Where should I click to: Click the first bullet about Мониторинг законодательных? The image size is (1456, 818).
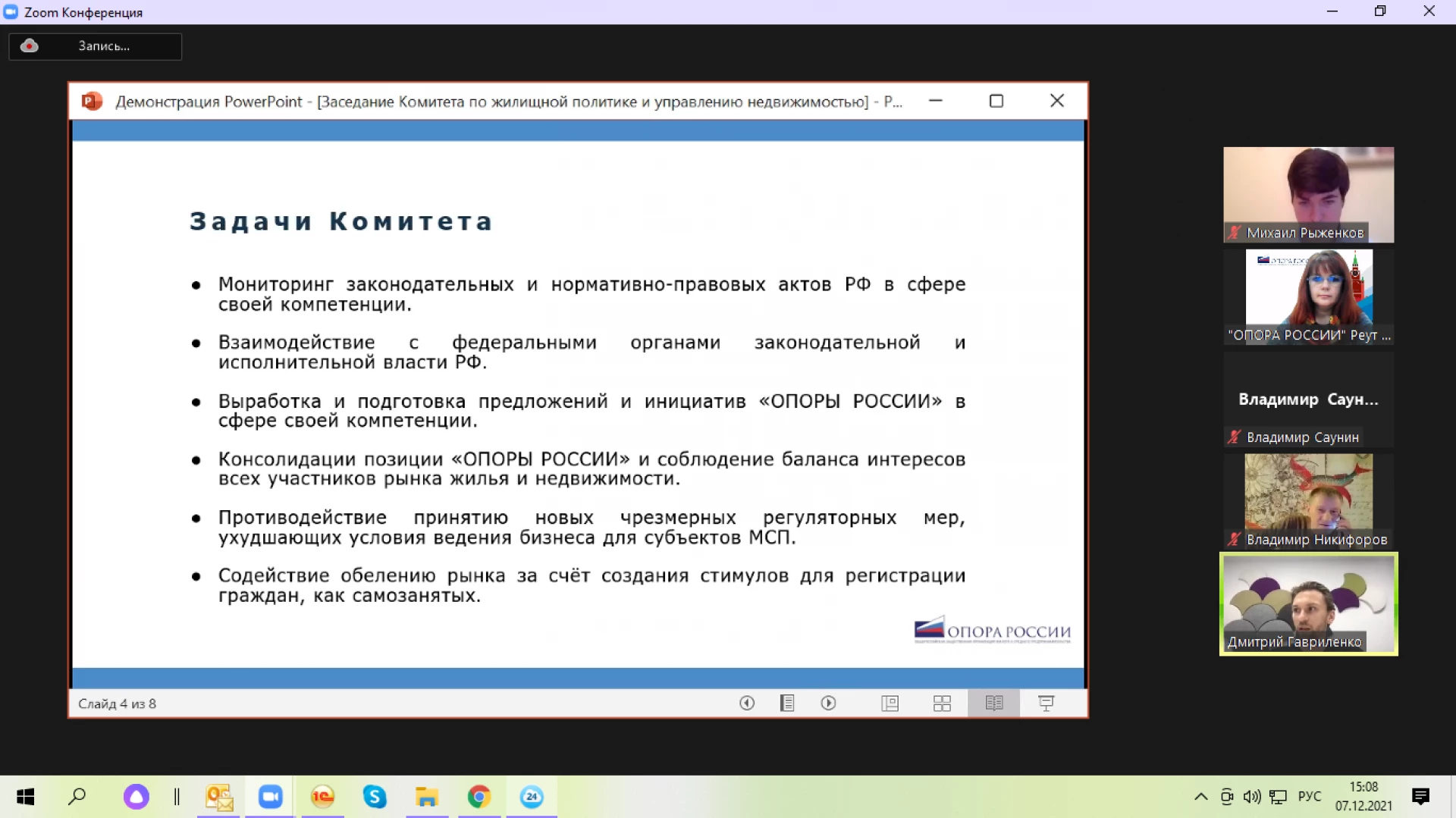pos(591,294)
